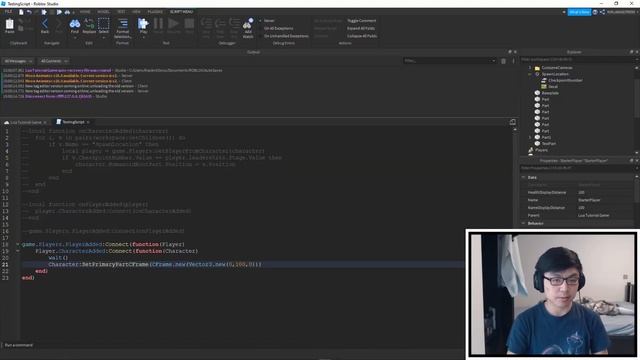The image size is (640, 360).
Task: Collapse the function fold on line 18
Action: (18, 244)
